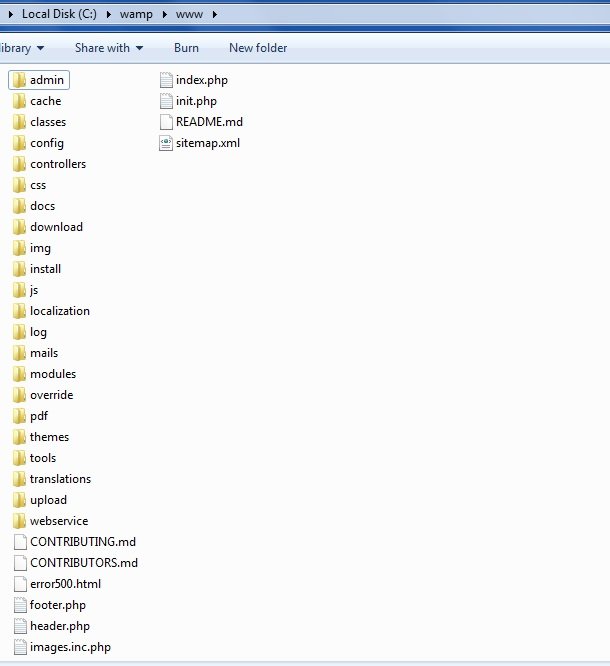Click the init.php file icon
Viewport: 610px width, 666px height.
click(x=166, y=101)
